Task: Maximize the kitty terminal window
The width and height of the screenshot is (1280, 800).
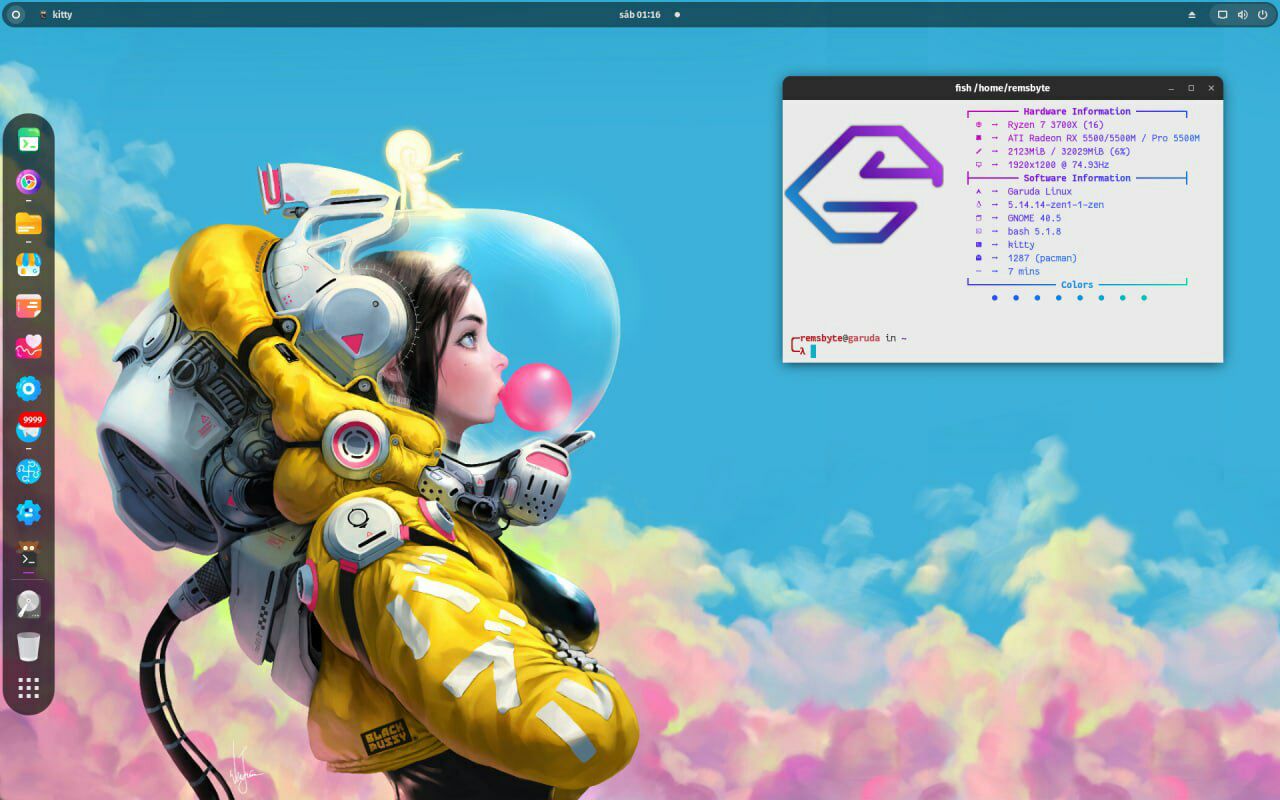Action: (x=1191, y=88)
